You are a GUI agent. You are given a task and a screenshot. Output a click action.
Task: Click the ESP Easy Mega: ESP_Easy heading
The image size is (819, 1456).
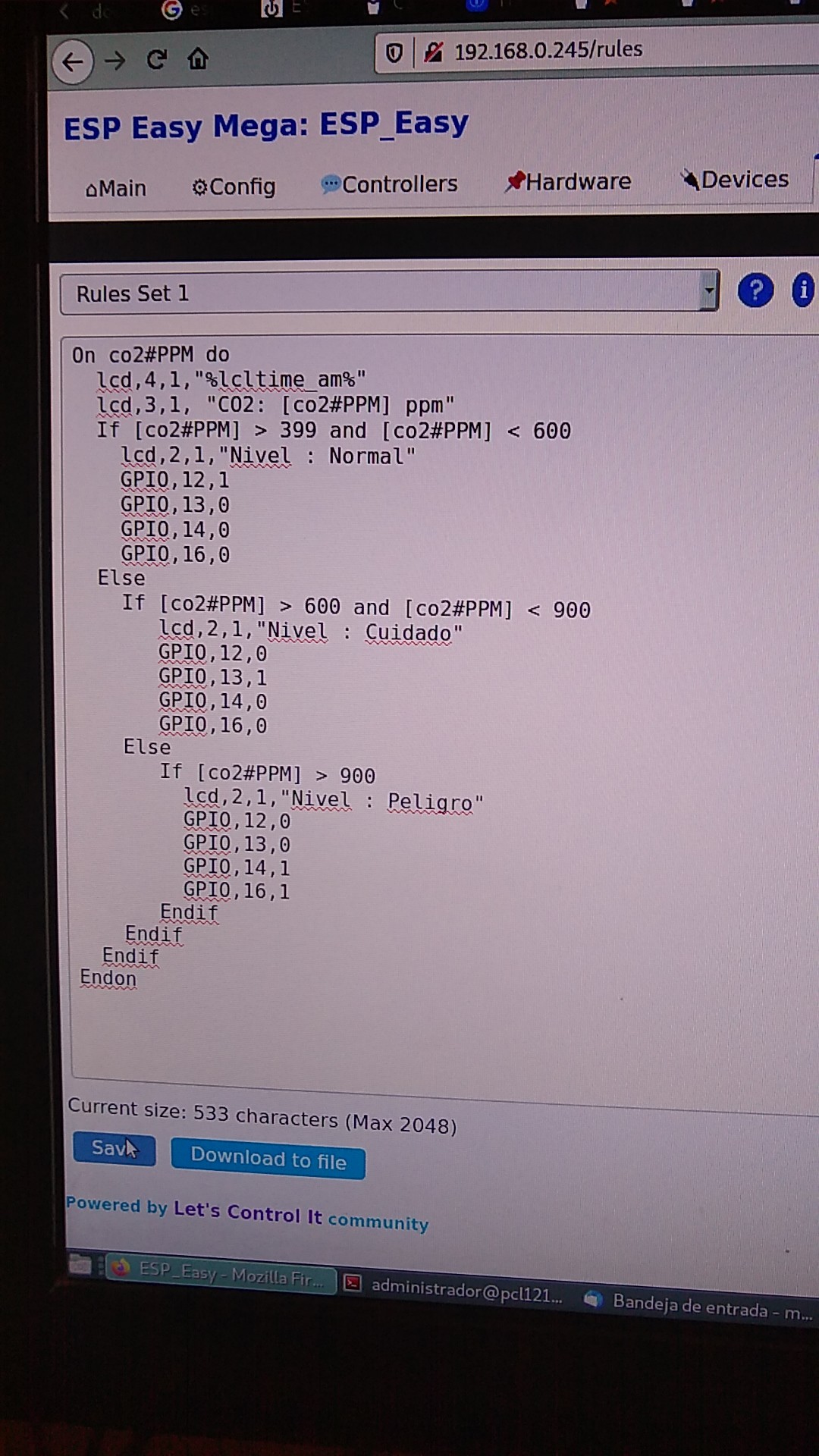pos(266,125)
